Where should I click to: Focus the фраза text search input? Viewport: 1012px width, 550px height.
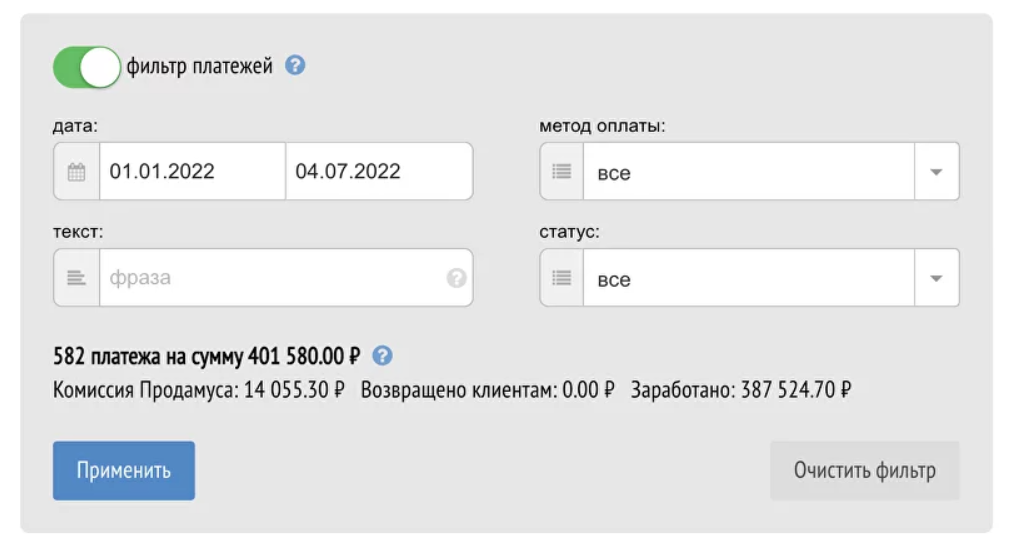click(x=270, y=278)
